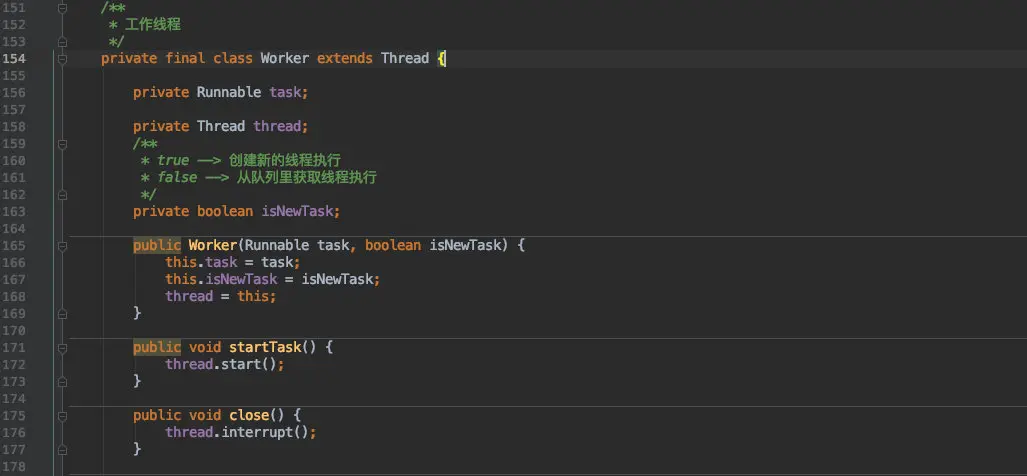Click 'Worker' constructor name on line 165
The image size is (1027, 476).
pyautogui.click(x=213, y=246)
